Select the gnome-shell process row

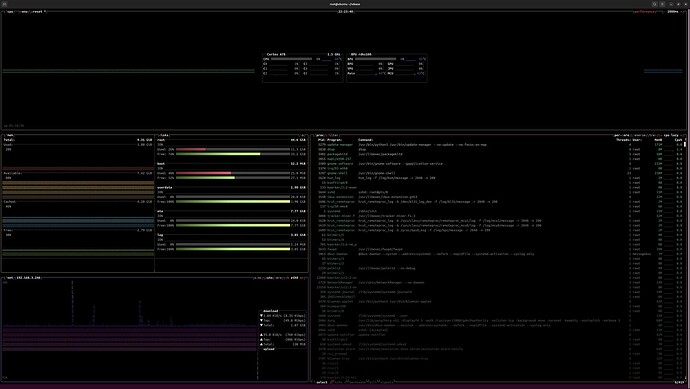tap(499, 173)
